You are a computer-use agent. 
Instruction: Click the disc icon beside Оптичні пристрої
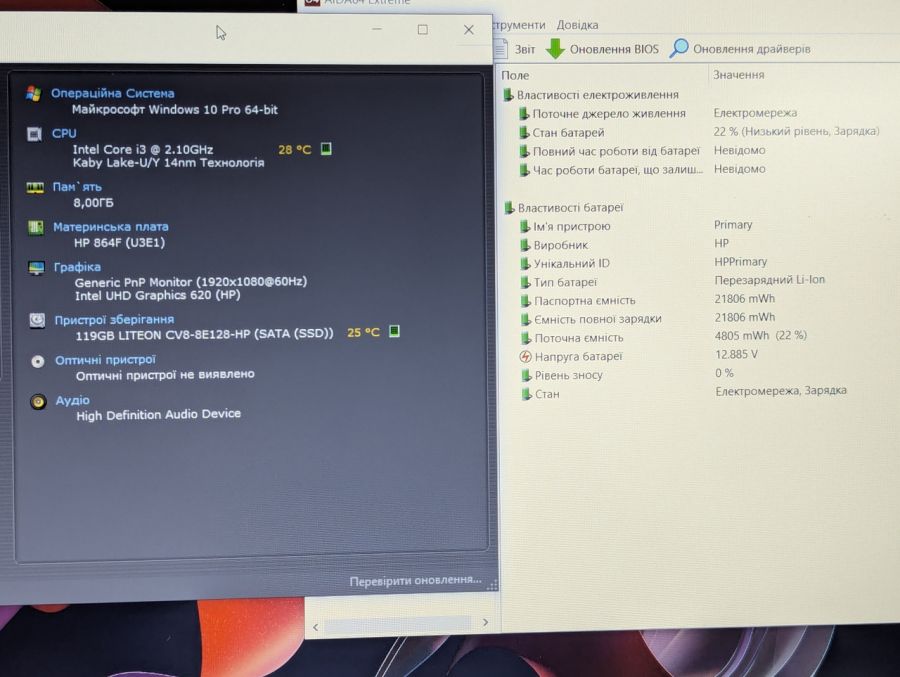(38, 361)
